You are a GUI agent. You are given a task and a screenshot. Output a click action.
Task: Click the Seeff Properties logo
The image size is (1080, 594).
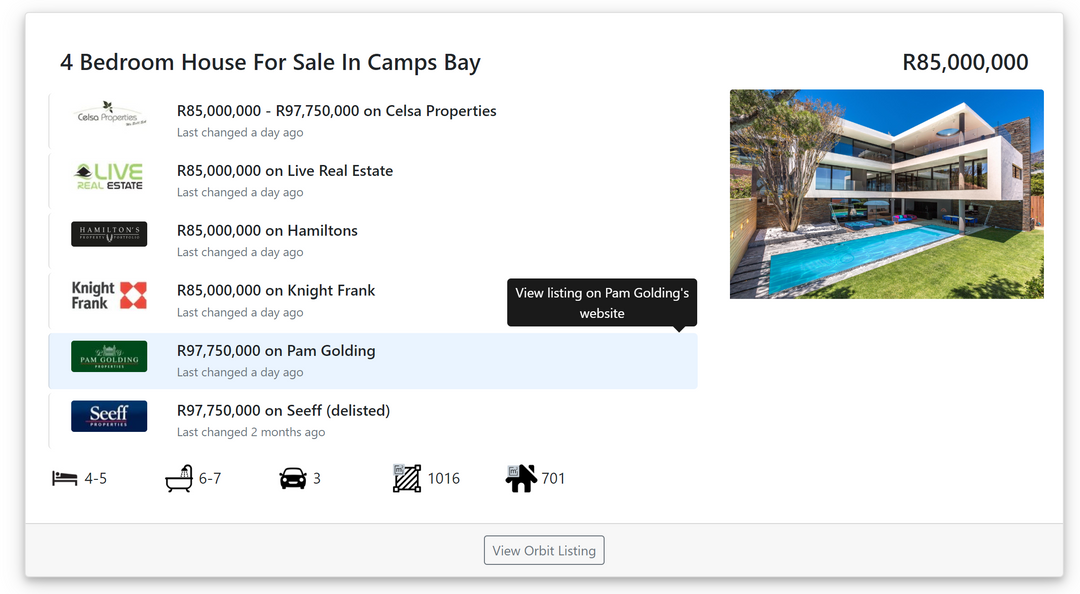point(109,416)
